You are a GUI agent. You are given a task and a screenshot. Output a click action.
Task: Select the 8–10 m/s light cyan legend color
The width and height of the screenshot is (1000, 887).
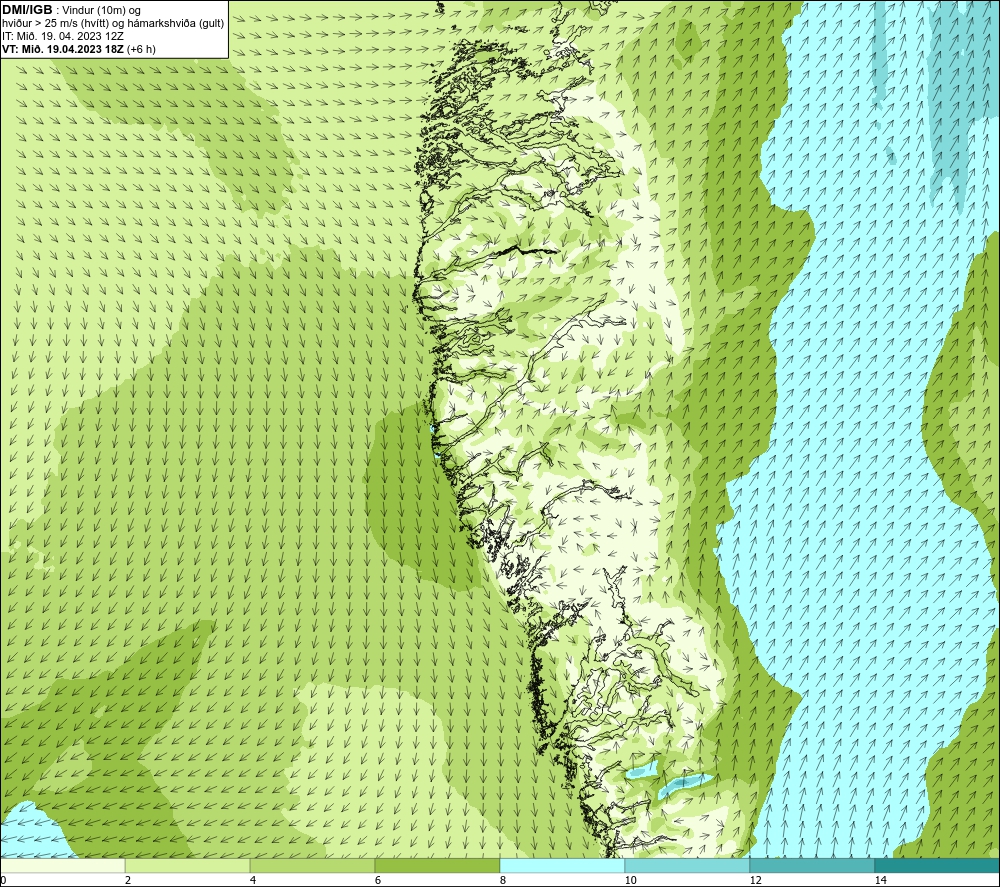[x=562, y=865]
